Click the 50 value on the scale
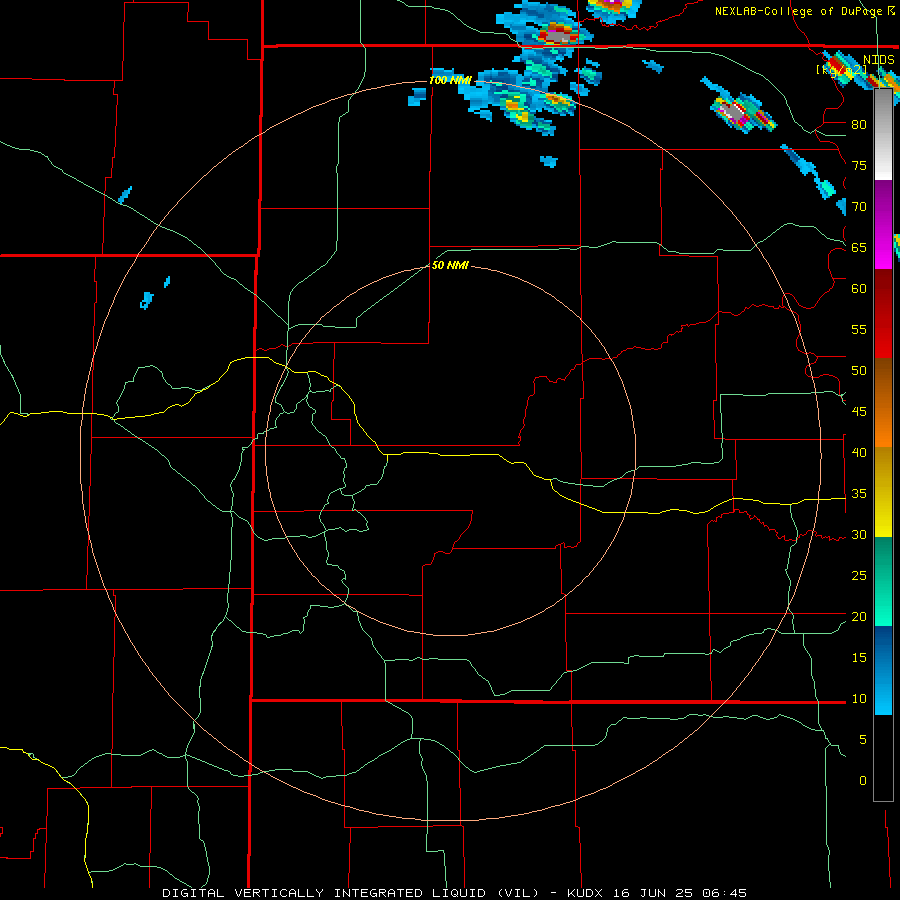 pos(859,370)
